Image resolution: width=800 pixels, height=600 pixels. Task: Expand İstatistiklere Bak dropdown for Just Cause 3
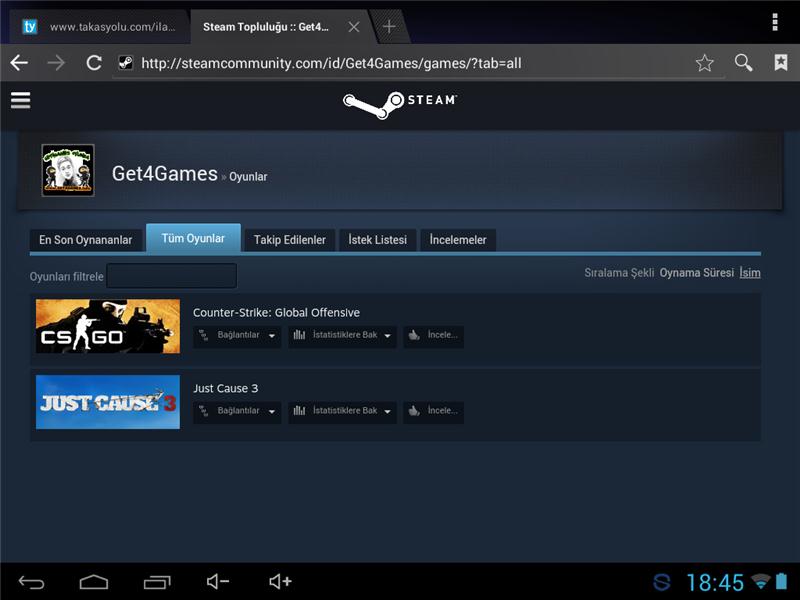pyautogui.click(x=342, y=411)
